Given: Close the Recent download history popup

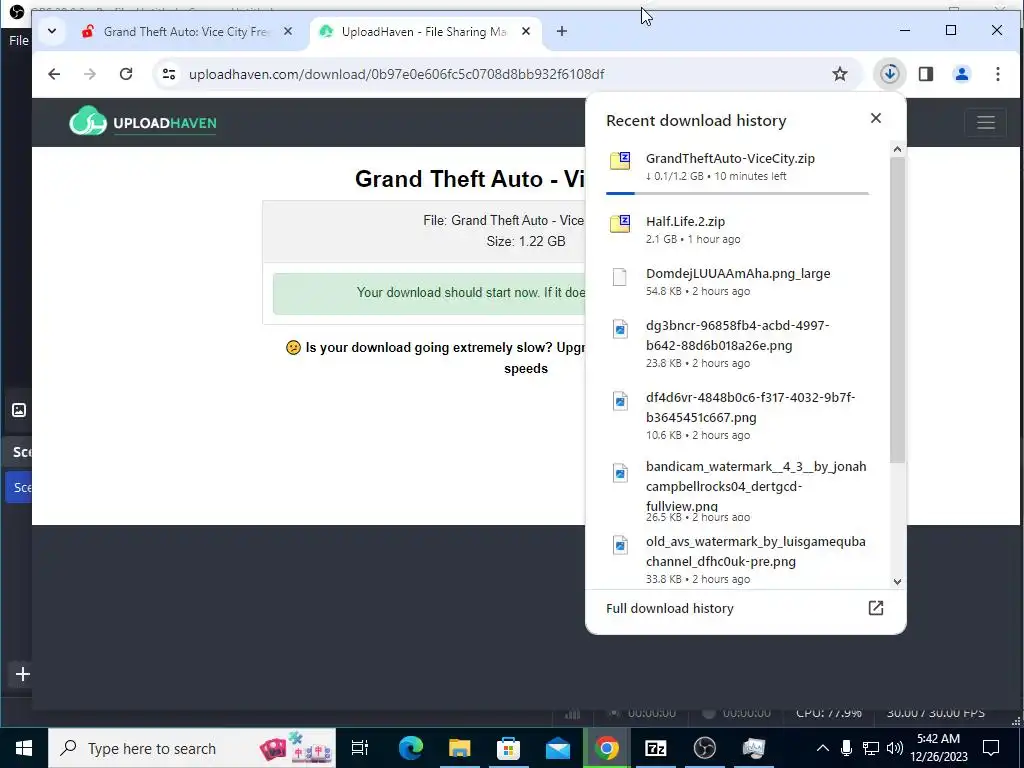Looking at the screenshot, I should pyautogui.click(x=876, y=118).
